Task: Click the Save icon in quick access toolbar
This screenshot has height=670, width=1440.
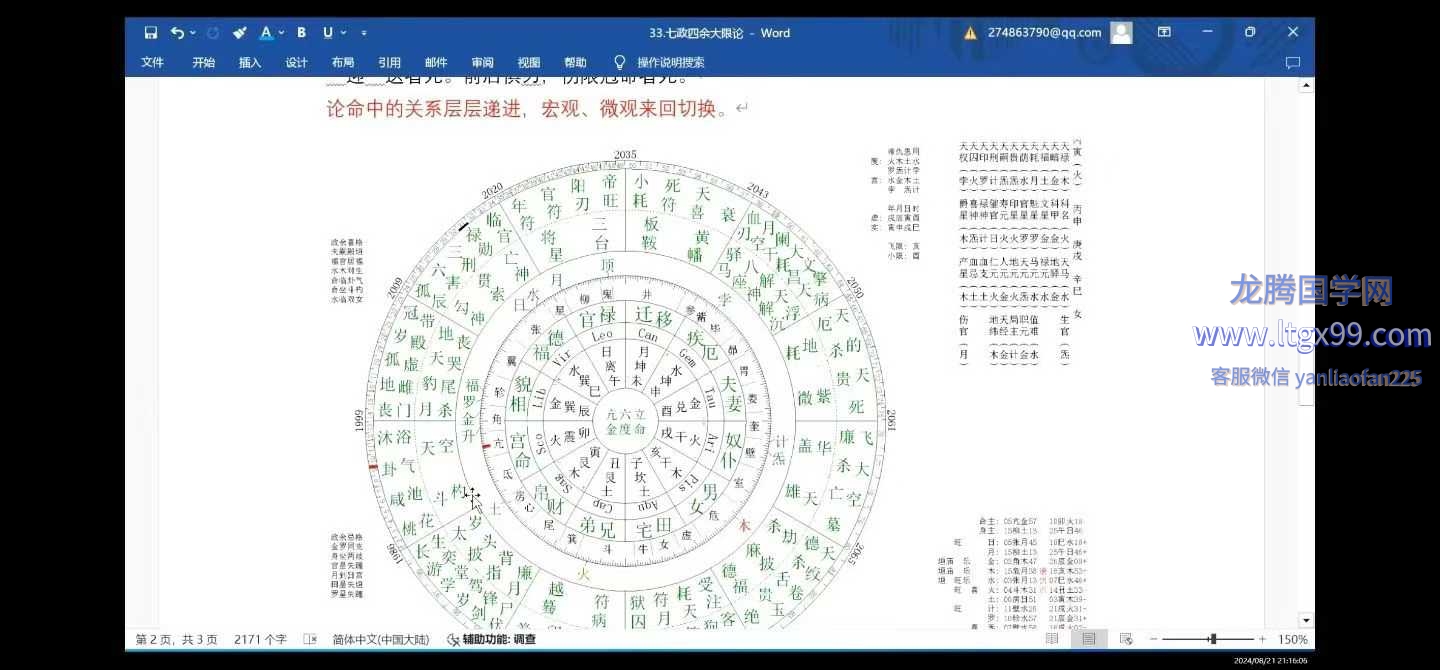Action: coord(151,33)
